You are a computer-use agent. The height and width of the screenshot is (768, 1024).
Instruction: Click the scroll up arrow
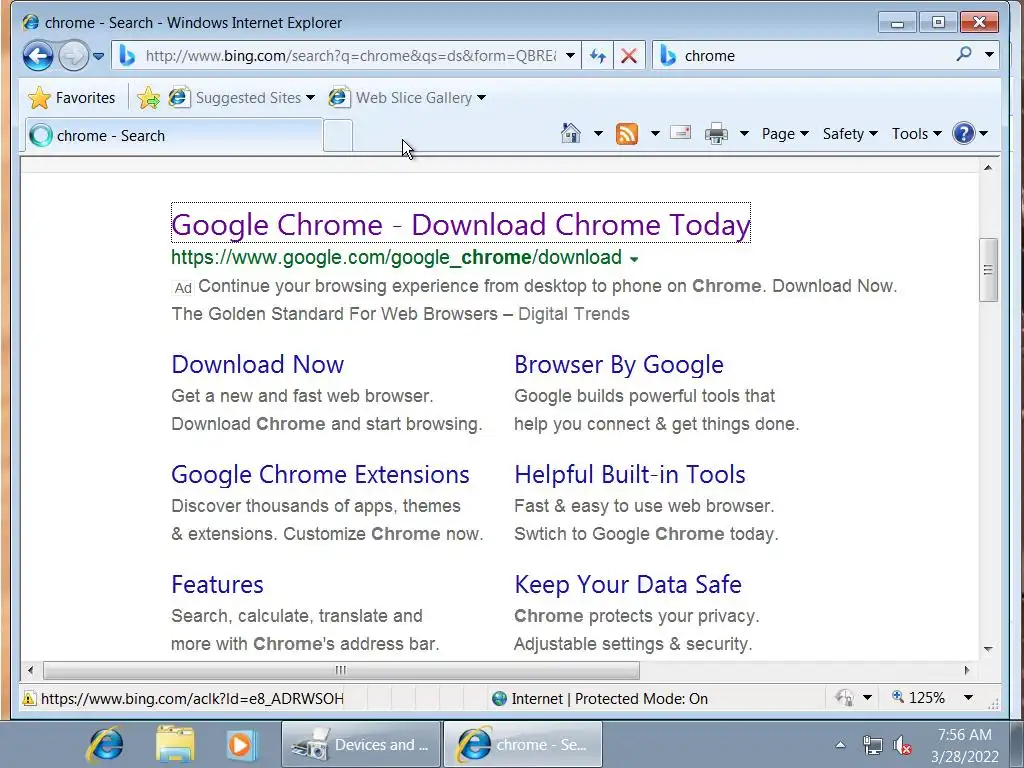click(988, 168)
